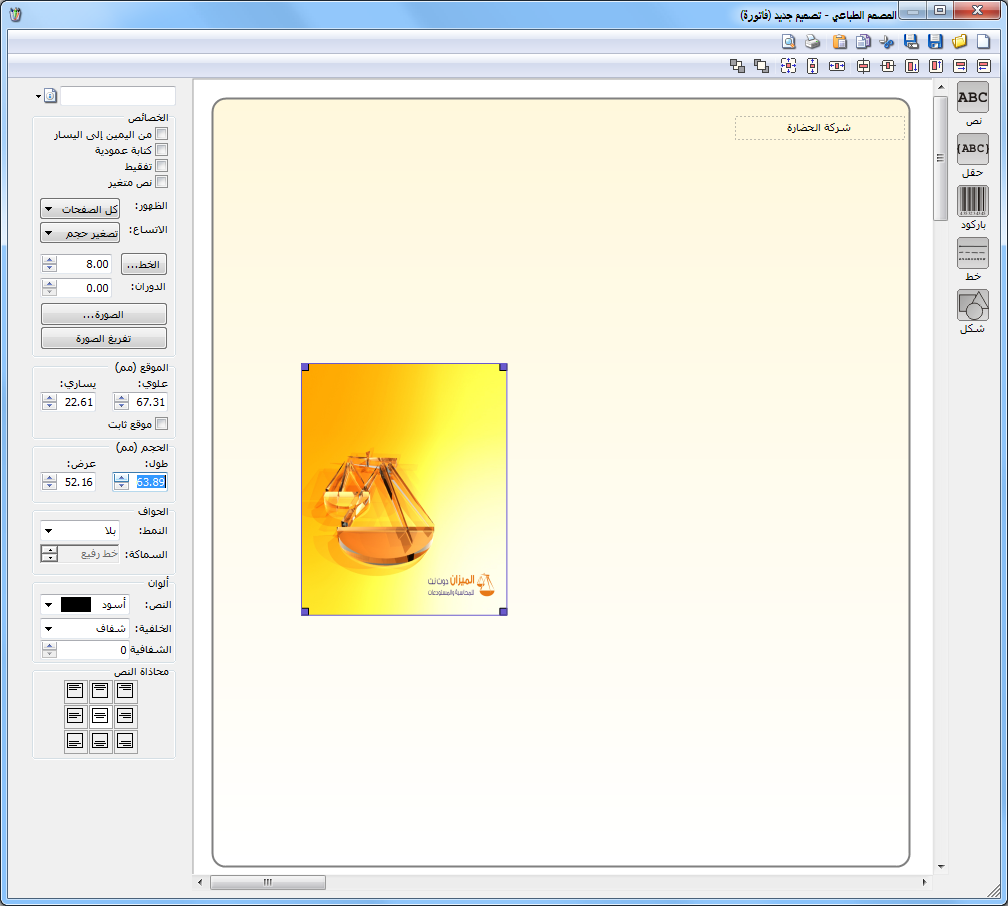Expand object in all directions icon

tap(788, 66)
